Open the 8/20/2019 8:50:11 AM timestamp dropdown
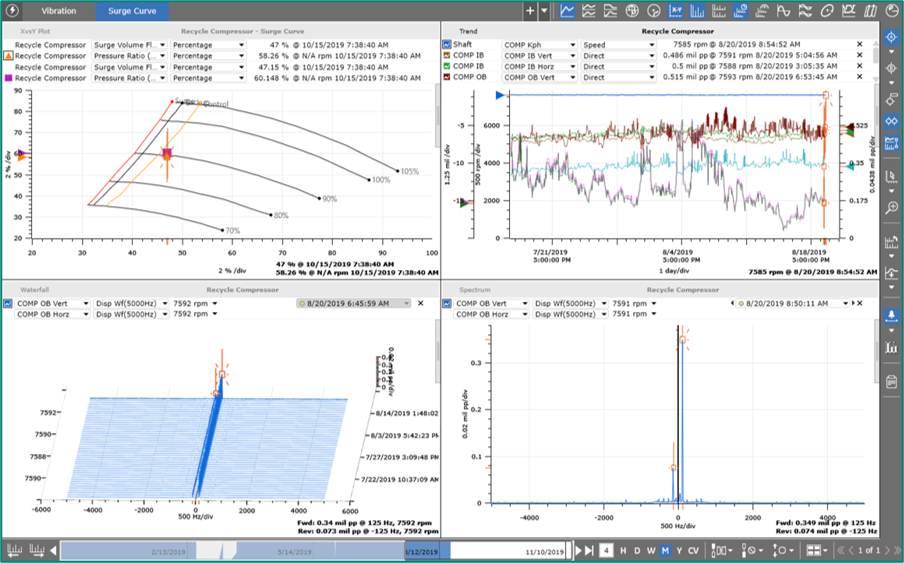The image size is (904, 563). click(793, 303)
